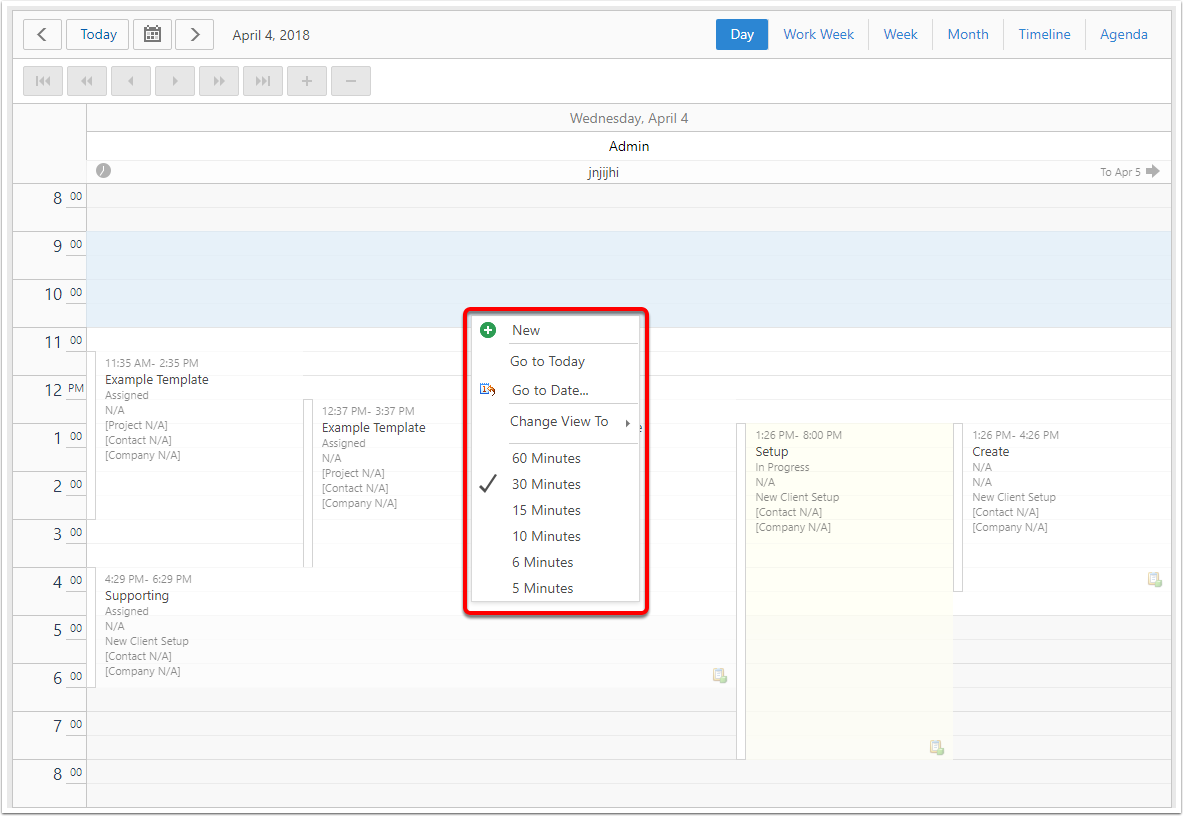Click the 12 PM time ruler label
1183x816 pixels.
(x=63, y=390)
